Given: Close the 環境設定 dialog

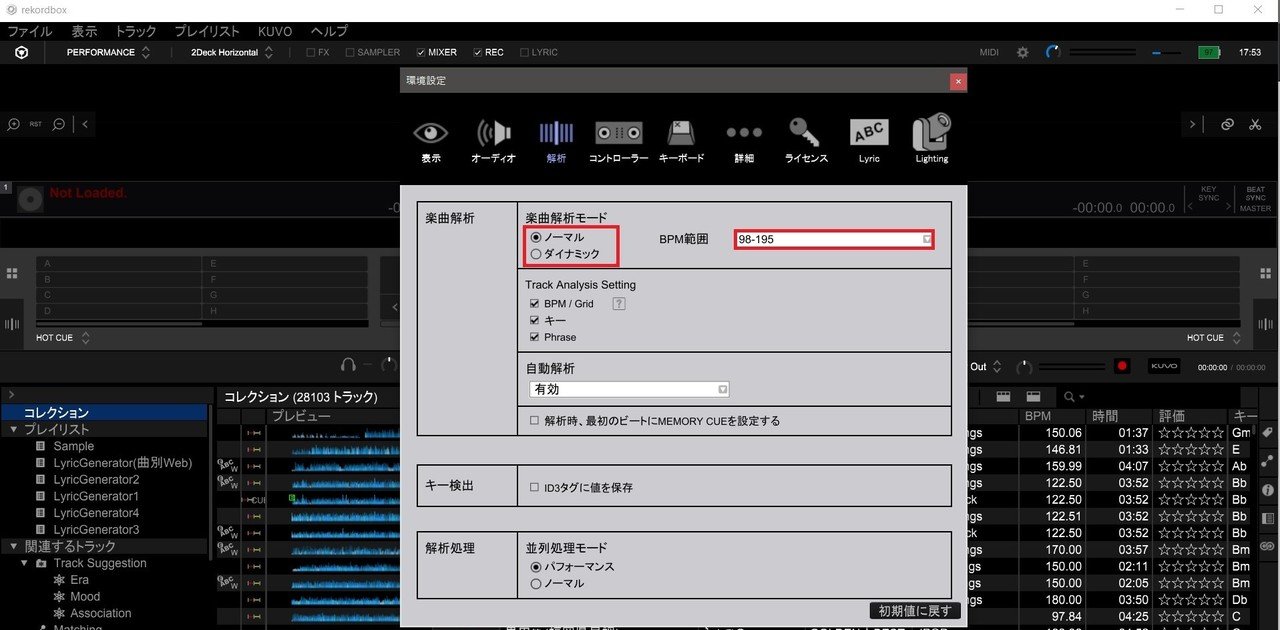Looking at the screenshot, I should (x=958, y=81).
